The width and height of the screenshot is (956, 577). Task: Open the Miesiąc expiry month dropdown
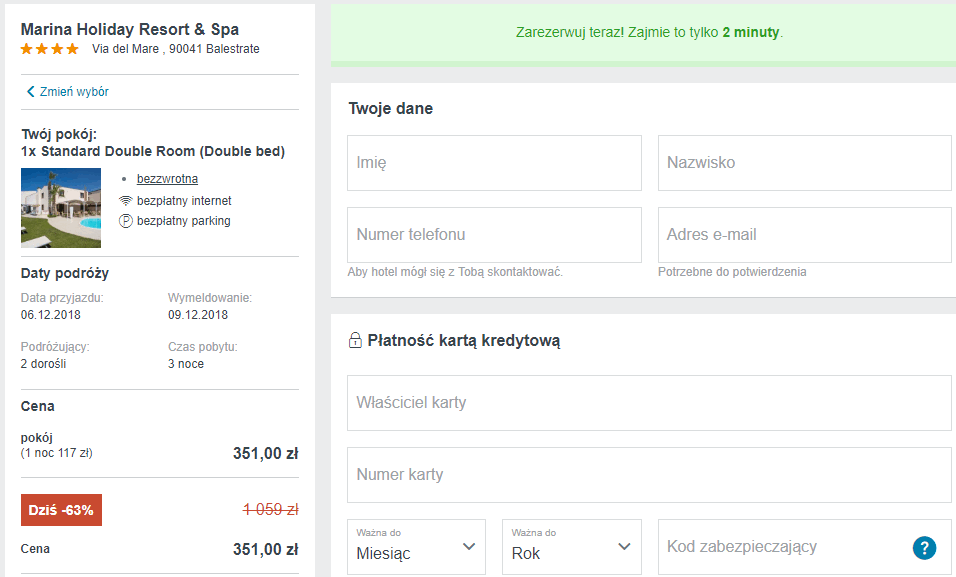416,547
